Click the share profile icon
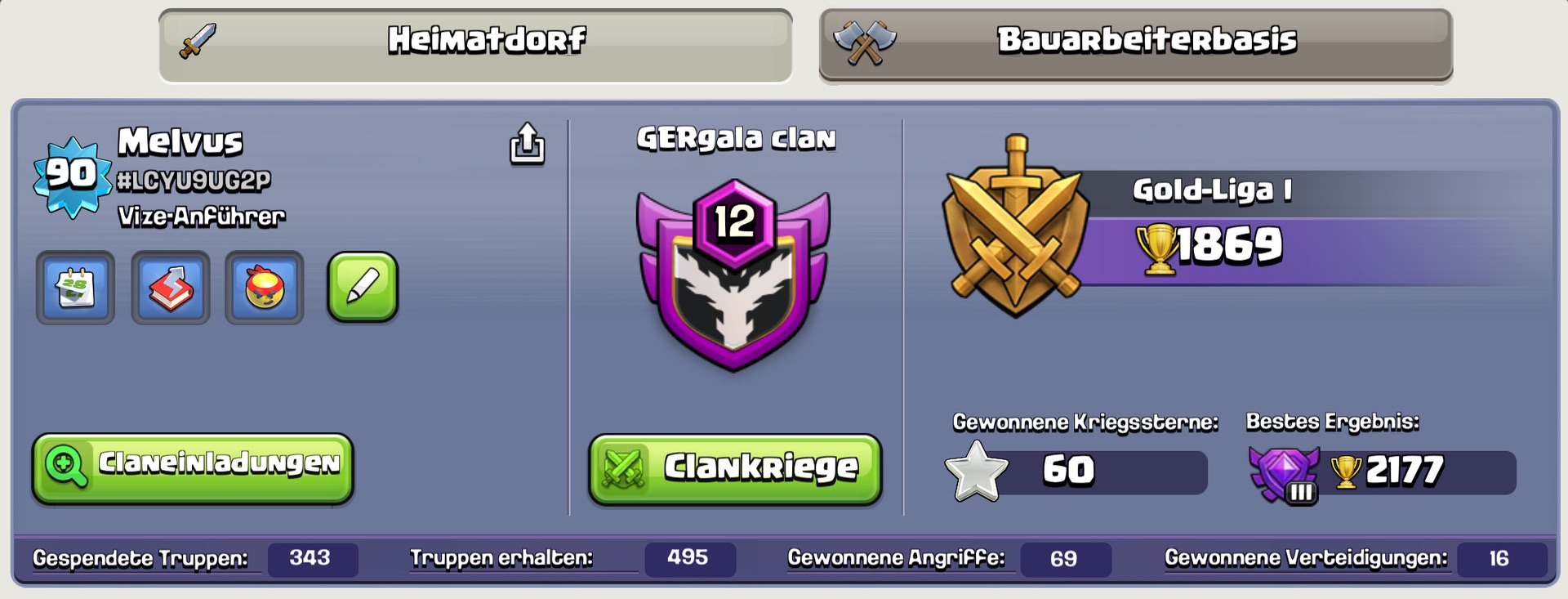 528,144
